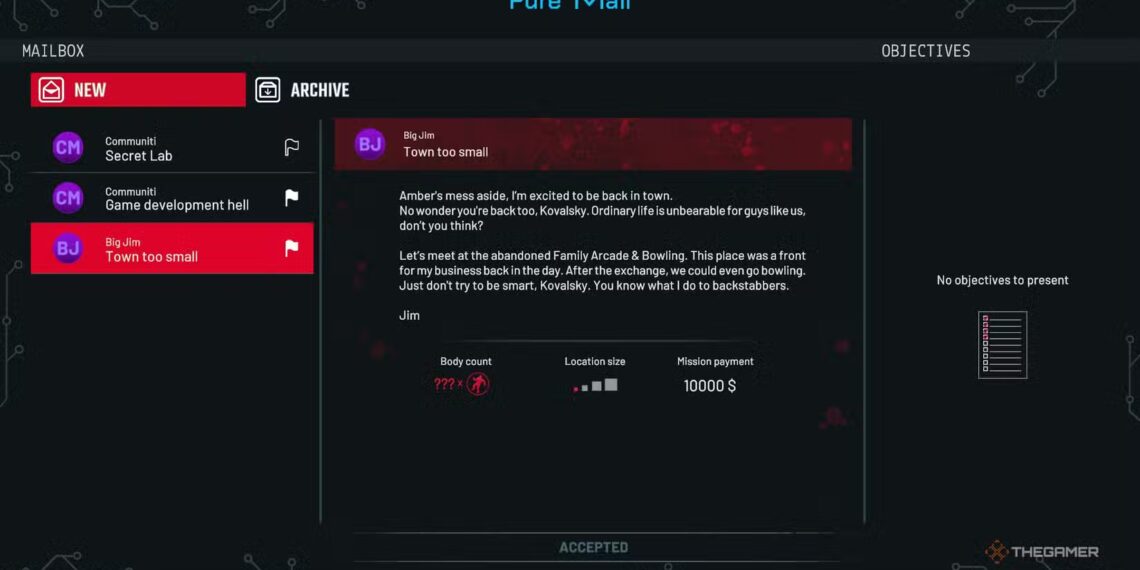
Task: Click CM avatar of Secret Lab mail
Action: (68, 148)
